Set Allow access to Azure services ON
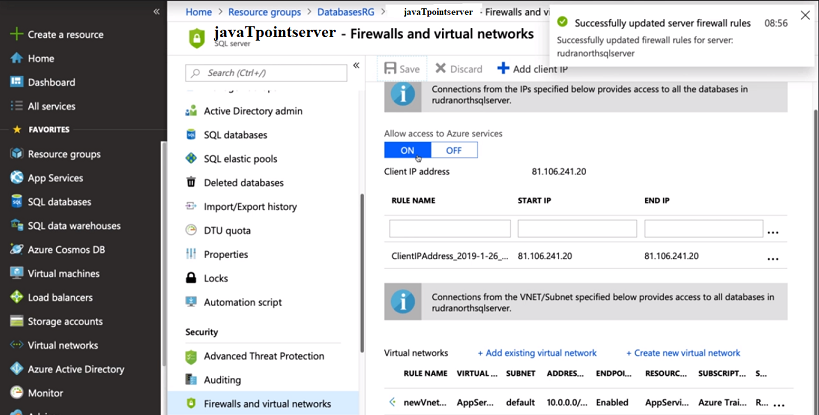819x415 pixels. click(407, 150)
